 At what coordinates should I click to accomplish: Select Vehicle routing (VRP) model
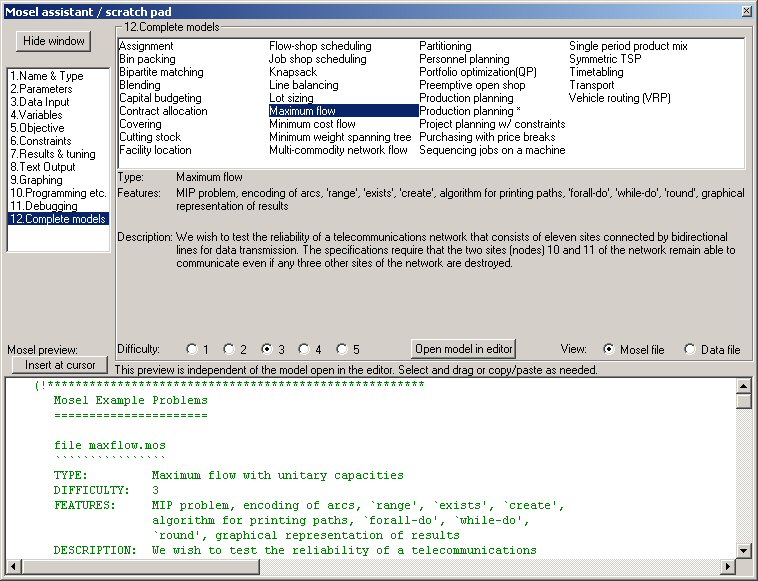(x=620, y=98)
